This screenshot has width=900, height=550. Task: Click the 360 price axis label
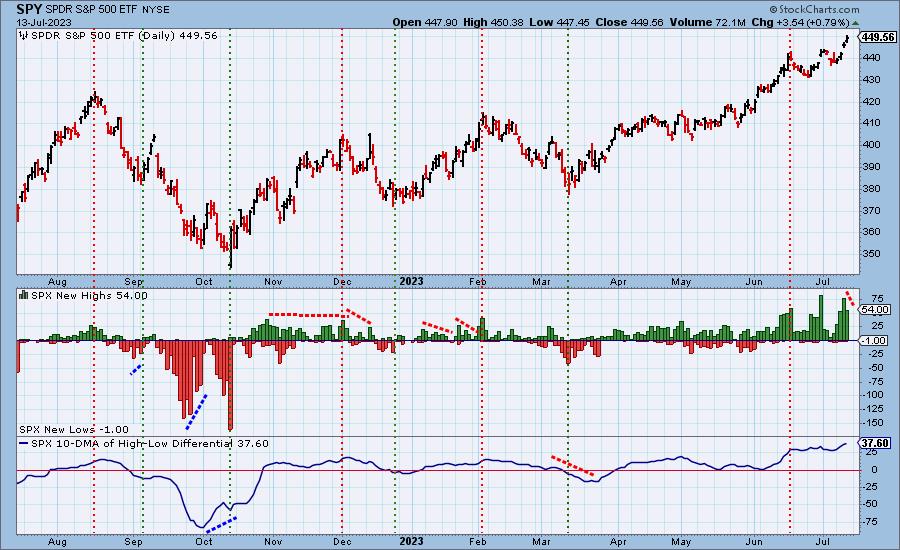coord(872,231)
